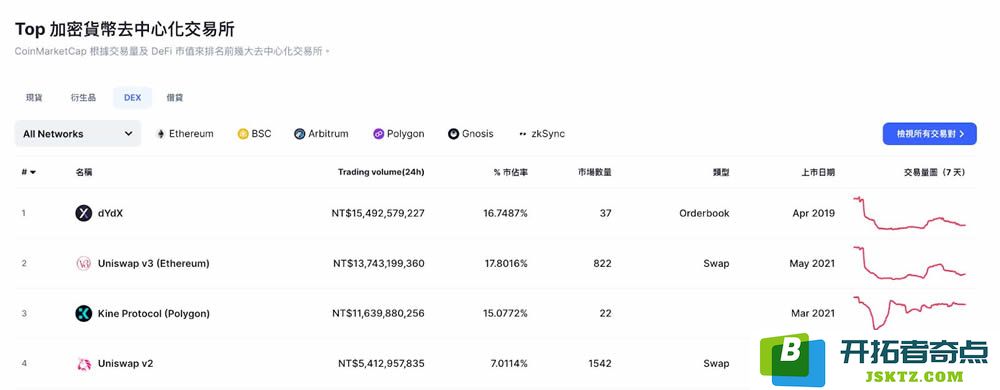The height and width of the screenshot is (390, 1000).
Task: Click the Uniswap v3 (Ethereum) logo icon
Action: tap(84, 263)
